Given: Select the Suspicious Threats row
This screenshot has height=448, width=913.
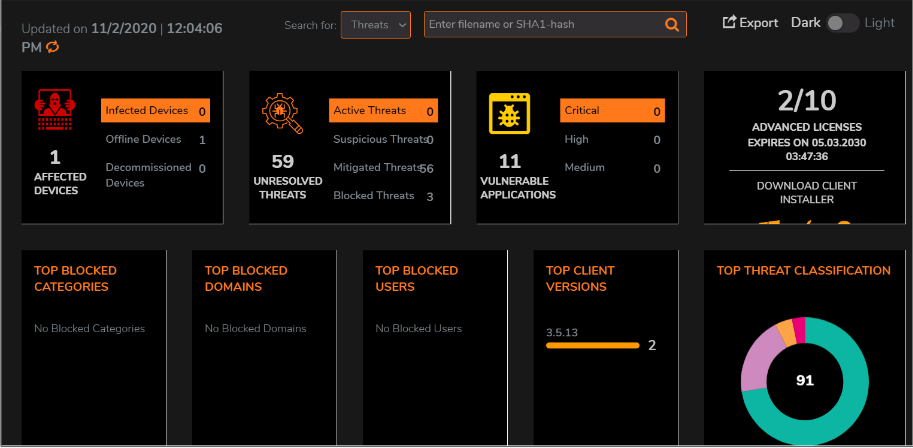Looking at the screenshot, I should point(383,139).
